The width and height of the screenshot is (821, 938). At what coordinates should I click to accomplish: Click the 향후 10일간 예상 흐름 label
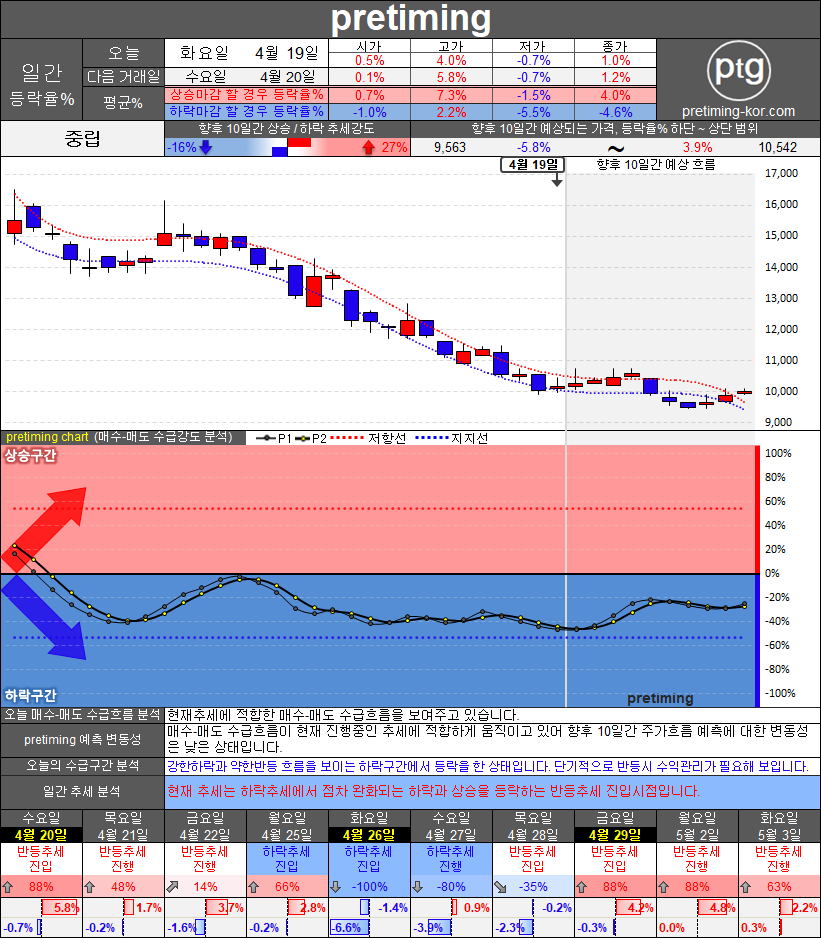pos(656,165)
